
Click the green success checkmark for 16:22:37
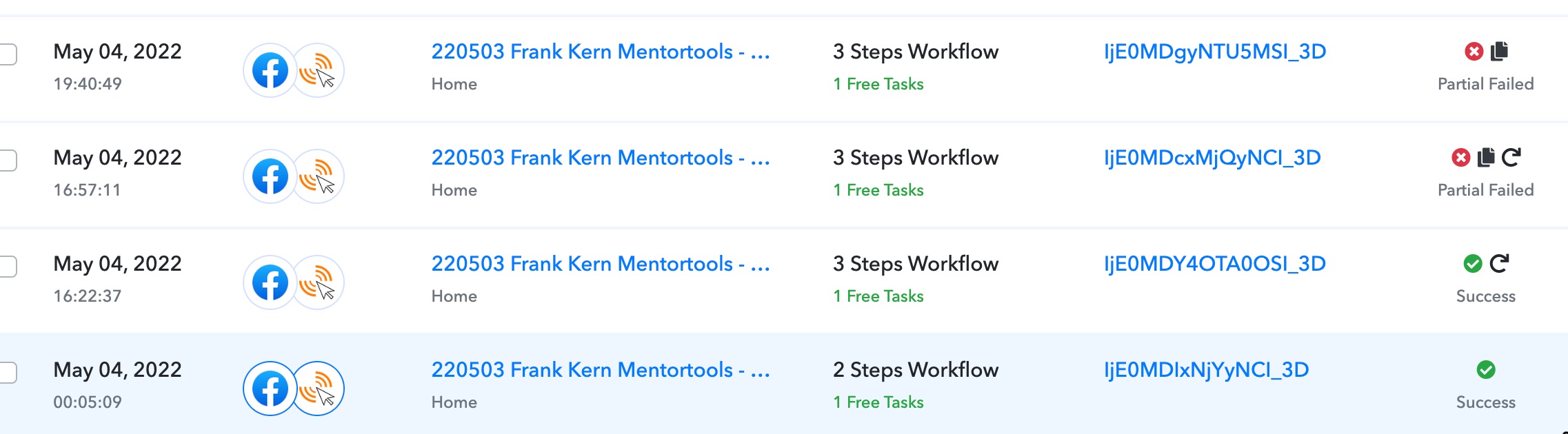[1473, 264]
